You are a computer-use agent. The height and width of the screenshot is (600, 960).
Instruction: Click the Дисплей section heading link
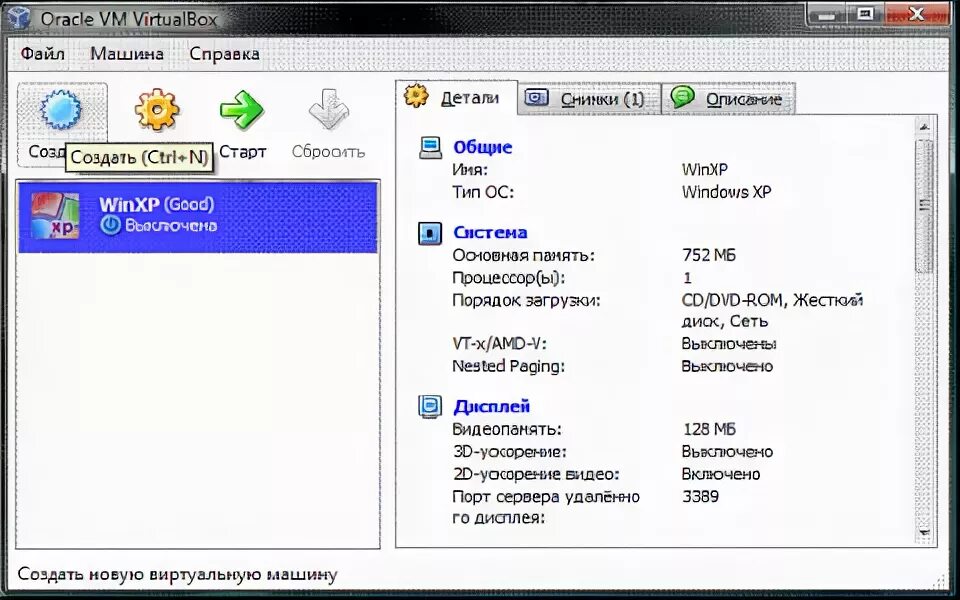pos(492,407)
